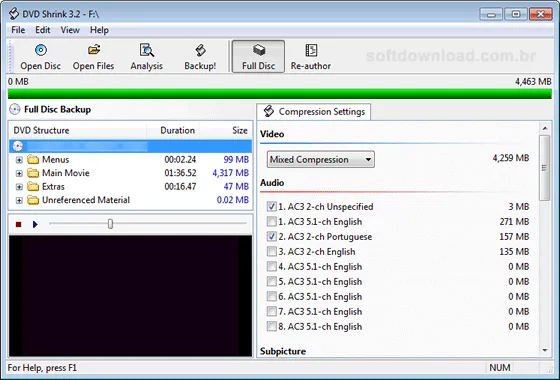Click the Duration column header
This screenshot has width=560, height=380.
pyautogui.click(x=173, y=130)
